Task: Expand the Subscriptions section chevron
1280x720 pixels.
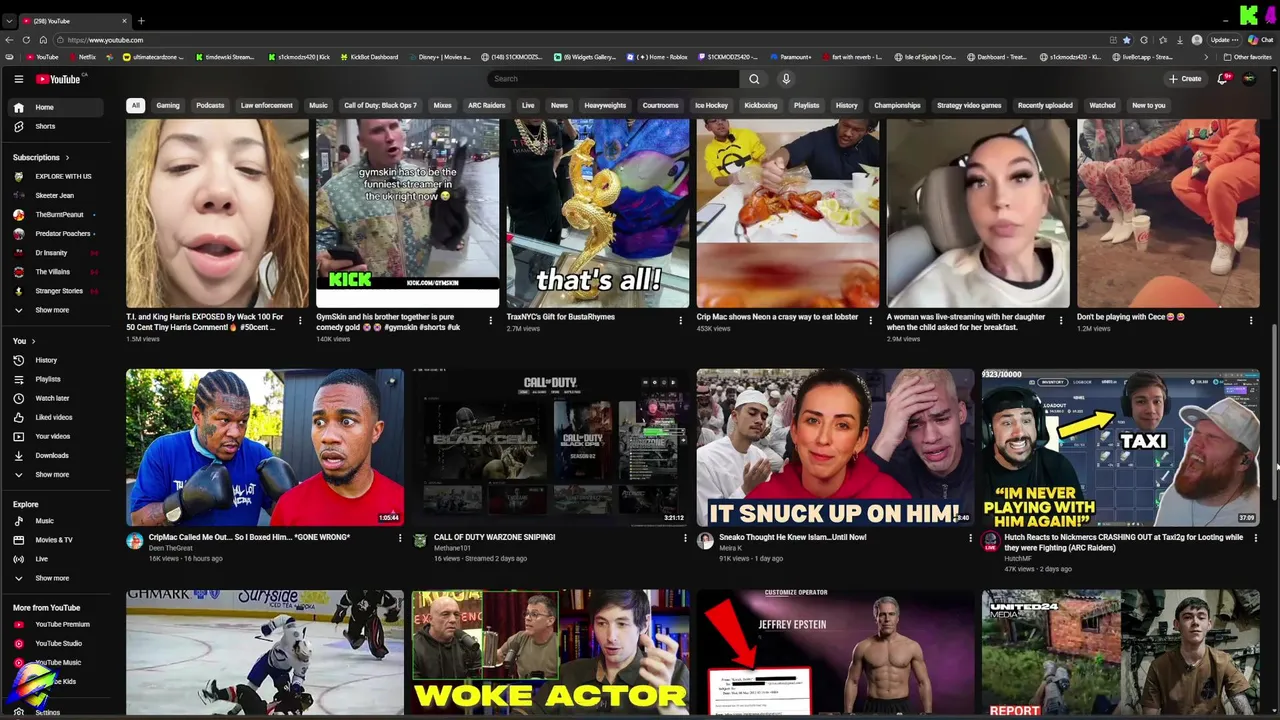Action: (67, 157)
